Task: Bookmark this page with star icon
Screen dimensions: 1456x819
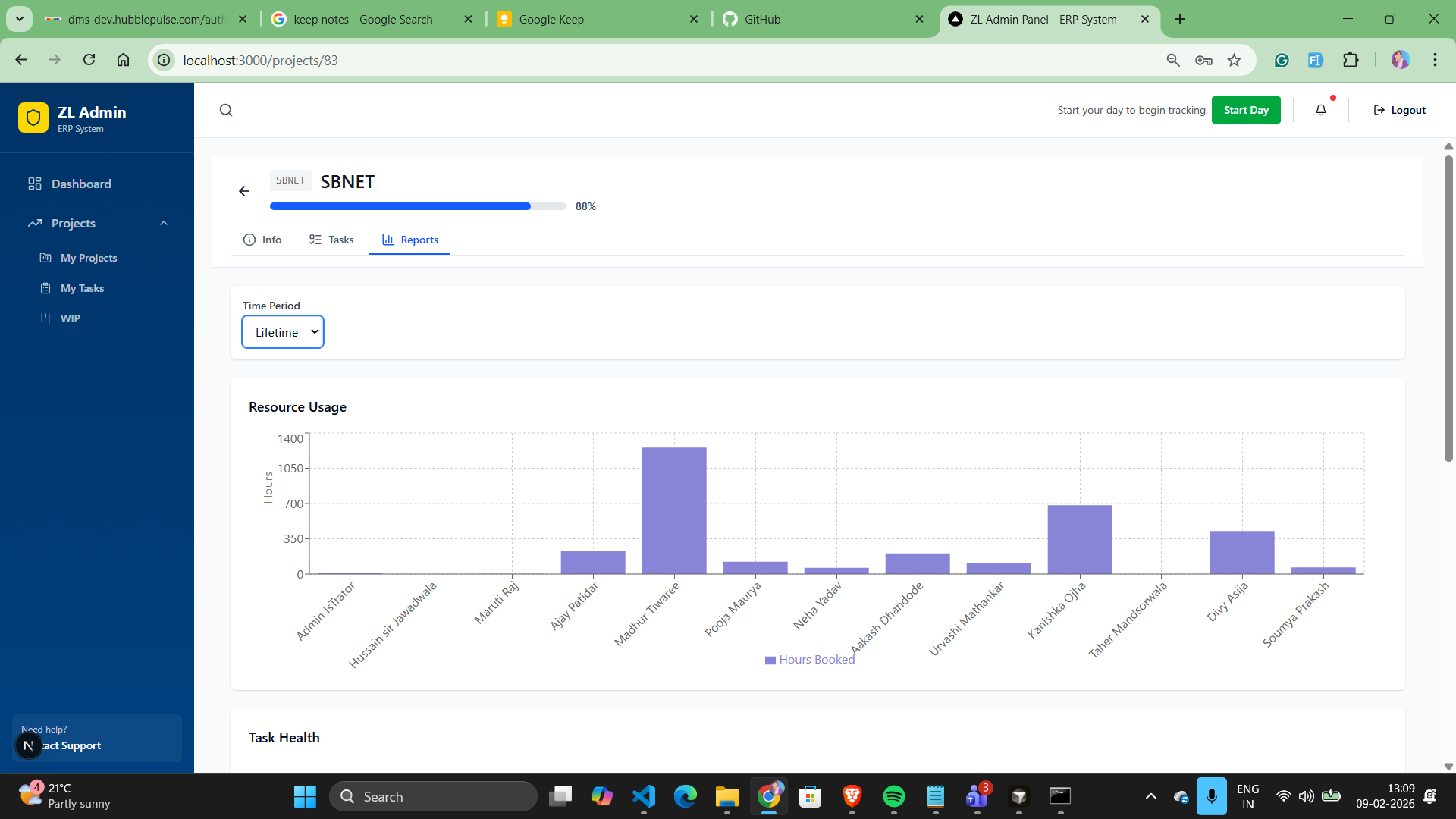Action: pyautogui.click(x=1235, y=60)
